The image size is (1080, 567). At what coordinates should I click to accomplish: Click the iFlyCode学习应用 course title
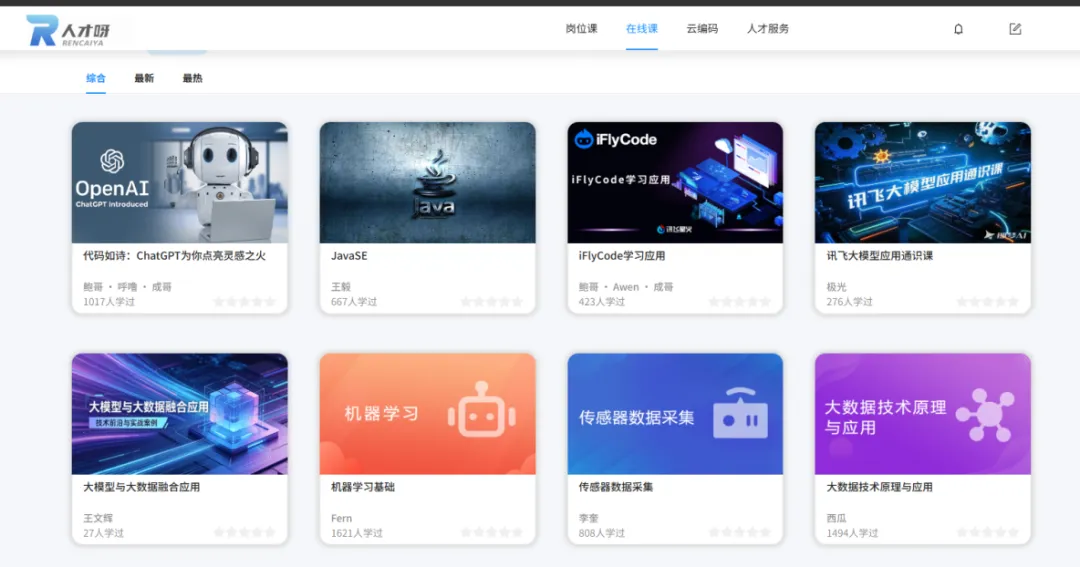622,256
